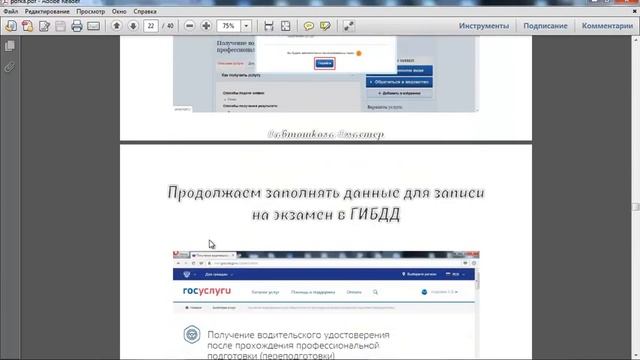The image size is (640, 360).
Task: Open the Окно menu
Action: pyautogui.click(x=119, y=11)
